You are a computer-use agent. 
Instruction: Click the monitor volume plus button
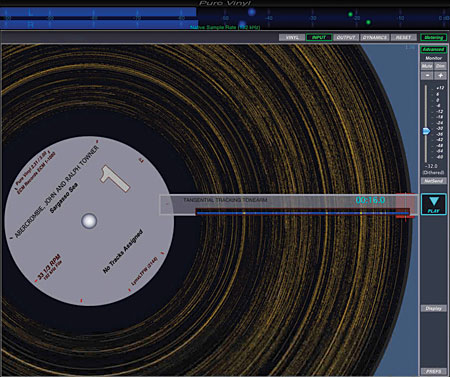pyautogui.click(x=440, y=76)
